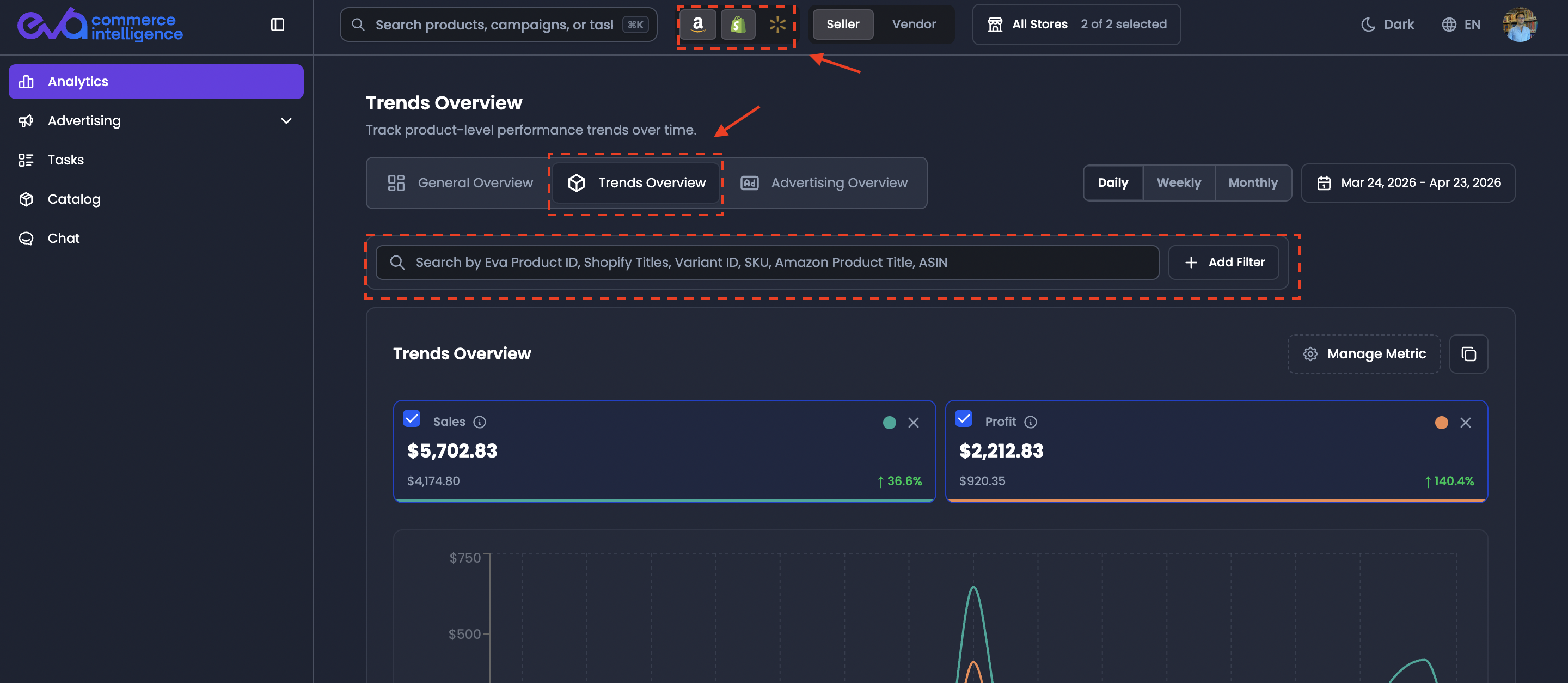Click the Profit change 140.4% indicator

coord(1449,481)
